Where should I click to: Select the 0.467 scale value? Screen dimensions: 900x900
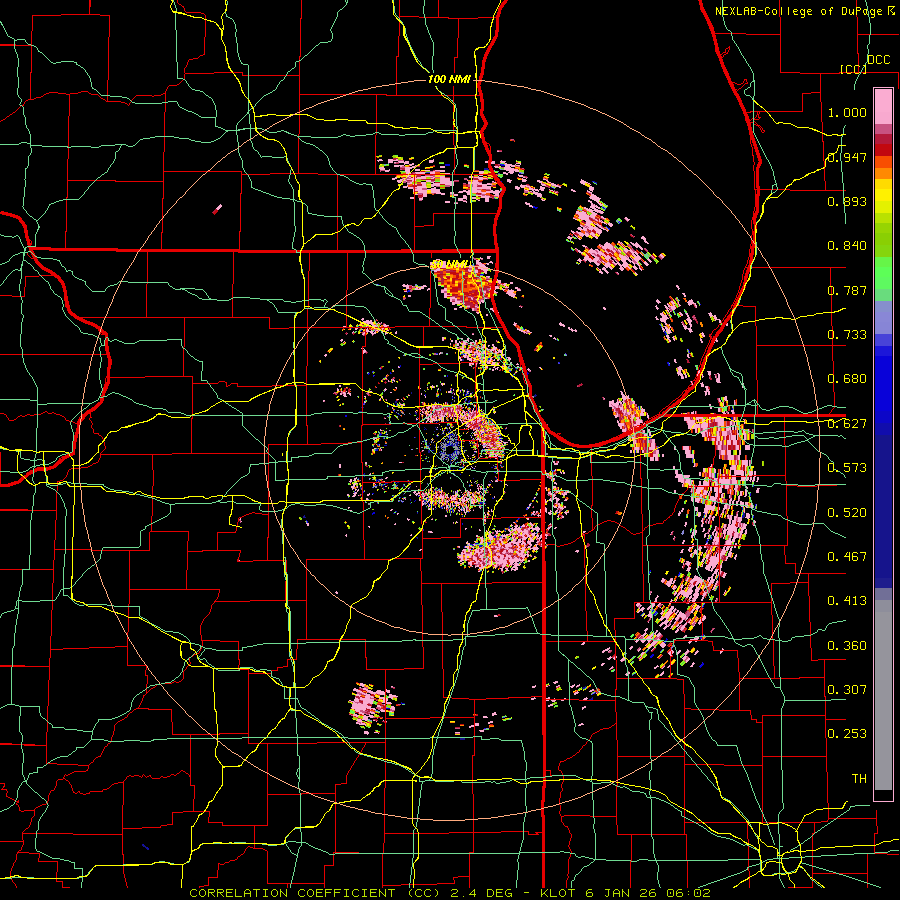847,557
